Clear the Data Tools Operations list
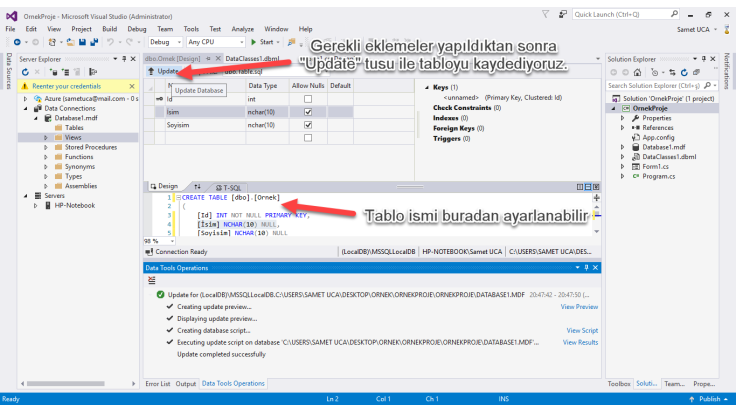 point(152,280)
